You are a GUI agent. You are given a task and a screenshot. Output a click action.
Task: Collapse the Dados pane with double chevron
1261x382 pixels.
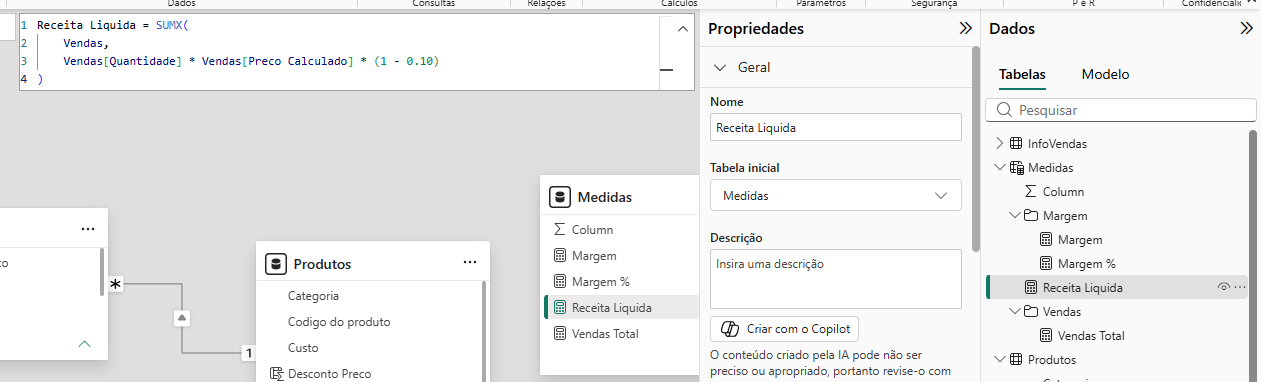click(1246, 29)
